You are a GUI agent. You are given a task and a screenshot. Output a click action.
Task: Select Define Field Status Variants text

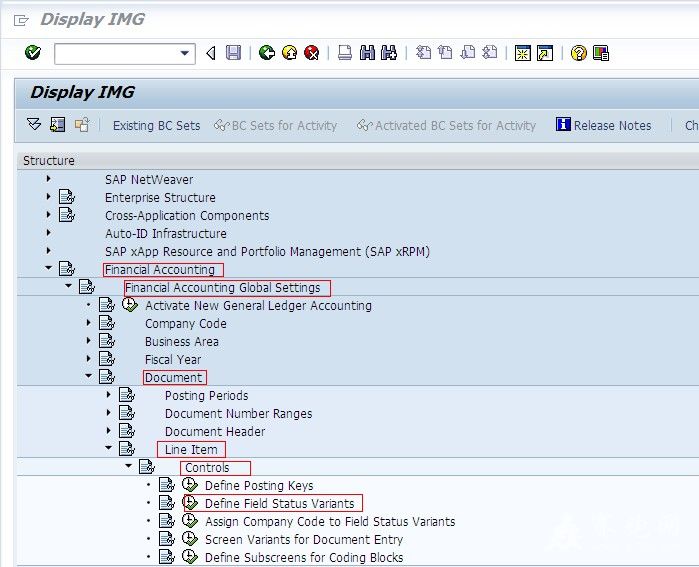pyautogui.click(x=280, y=504)
